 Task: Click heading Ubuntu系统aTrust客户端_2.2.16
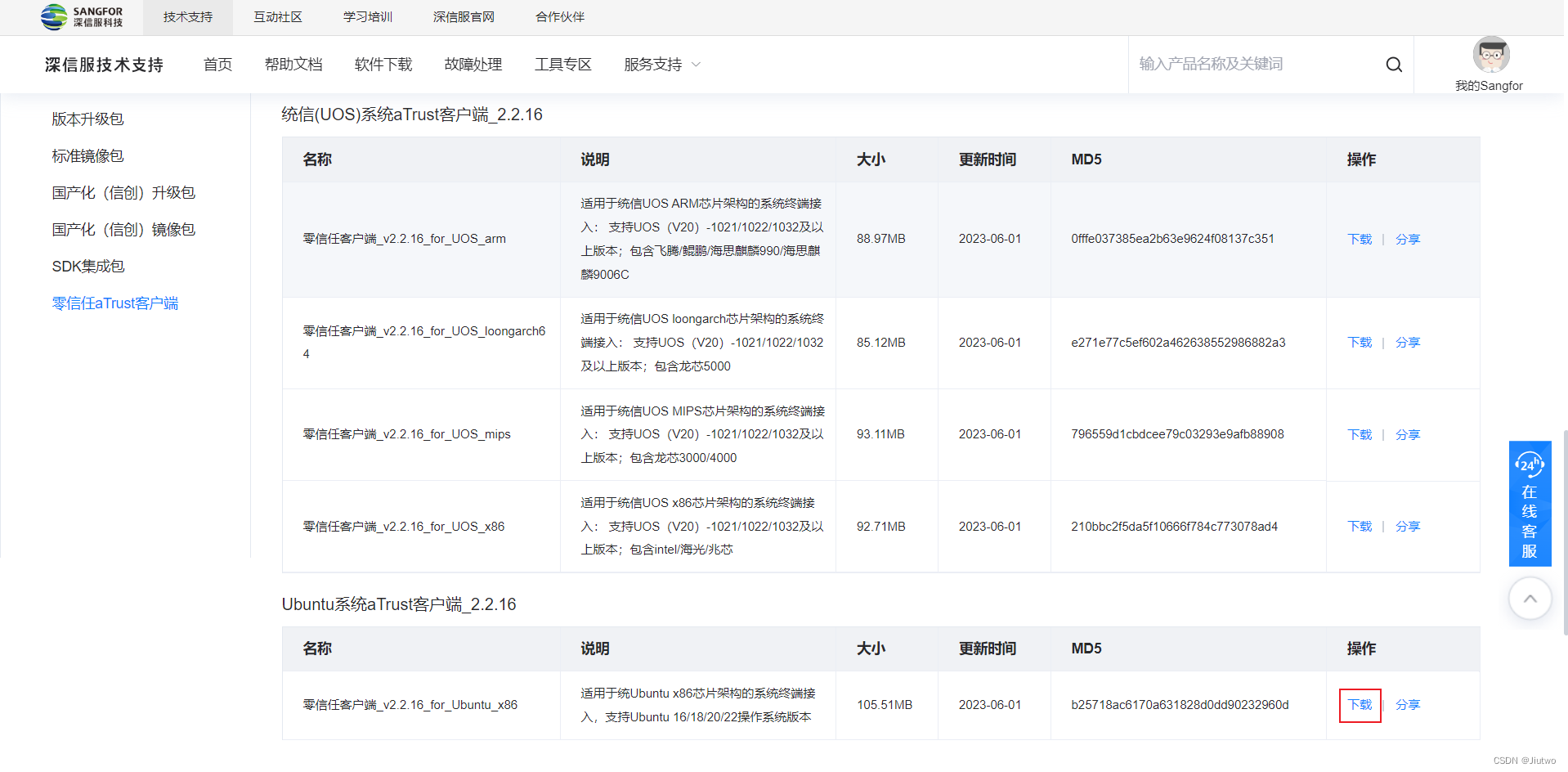click(399, 604)
